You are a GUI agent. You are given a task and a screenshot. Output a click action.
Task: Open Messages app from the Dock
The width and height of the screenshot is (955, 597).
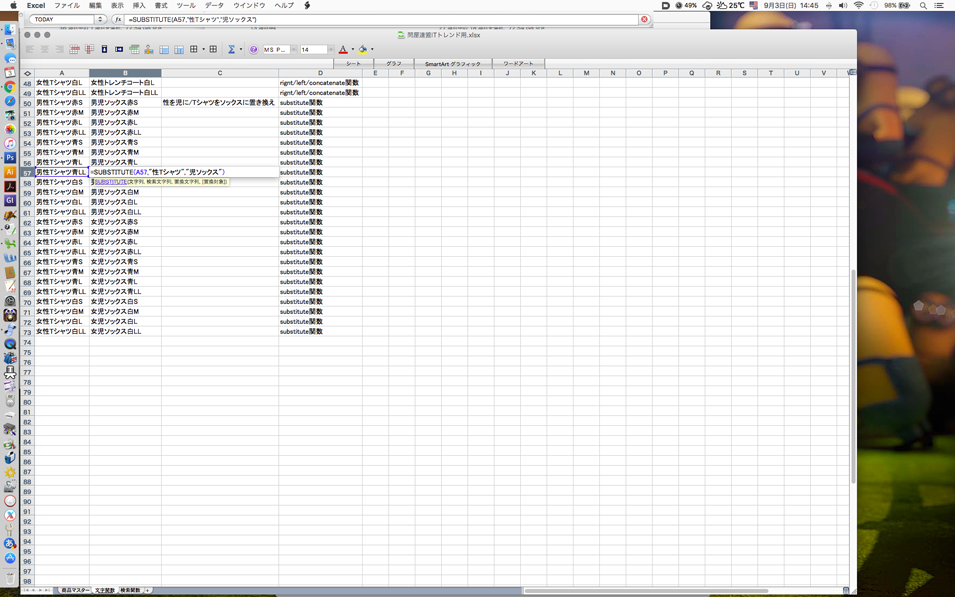(10, 58)
